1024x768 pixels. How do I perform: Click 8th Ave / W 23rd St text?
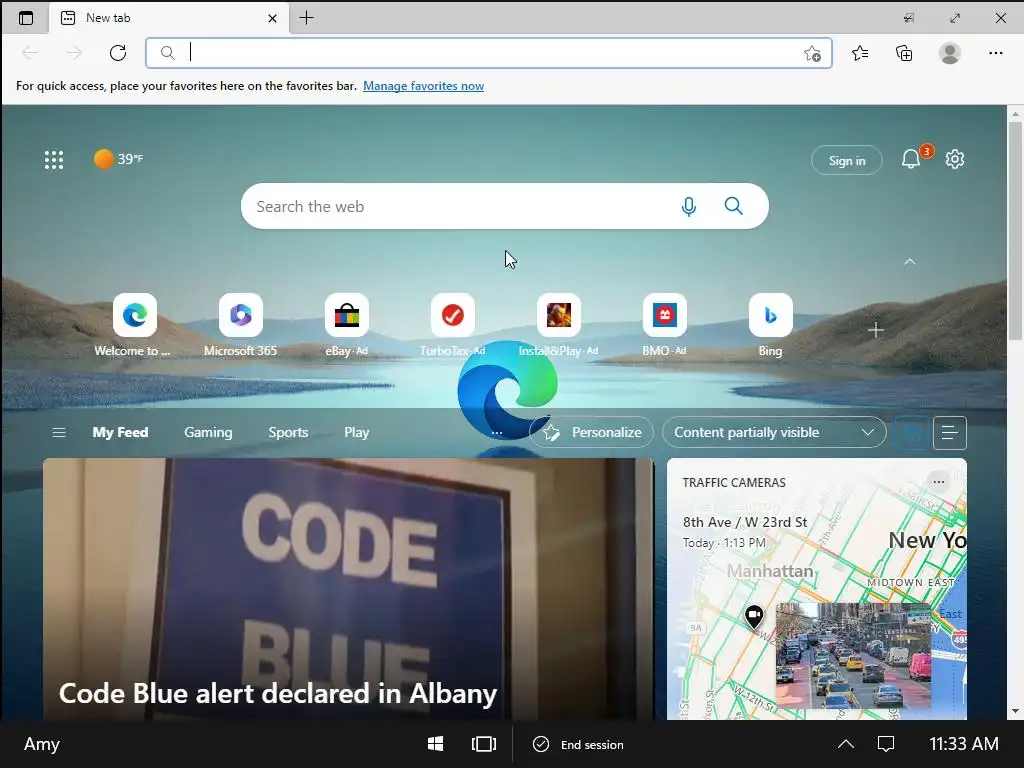(744, 522)
